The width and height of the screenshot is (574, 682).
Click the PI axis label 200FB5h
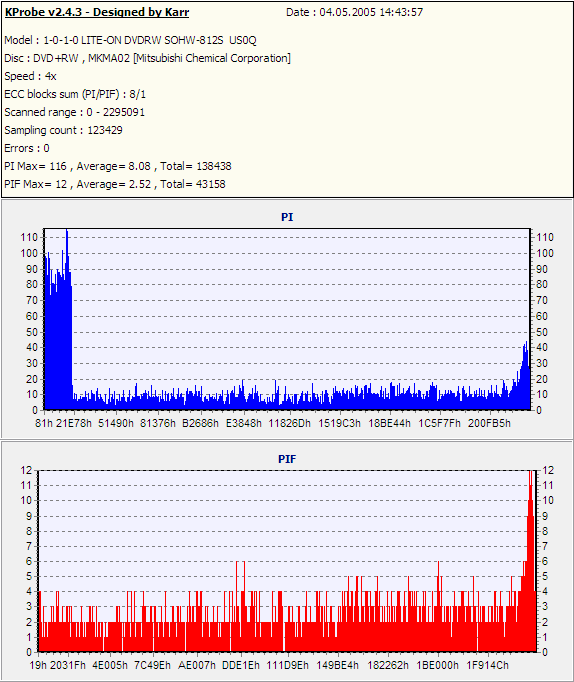(489, 423)
